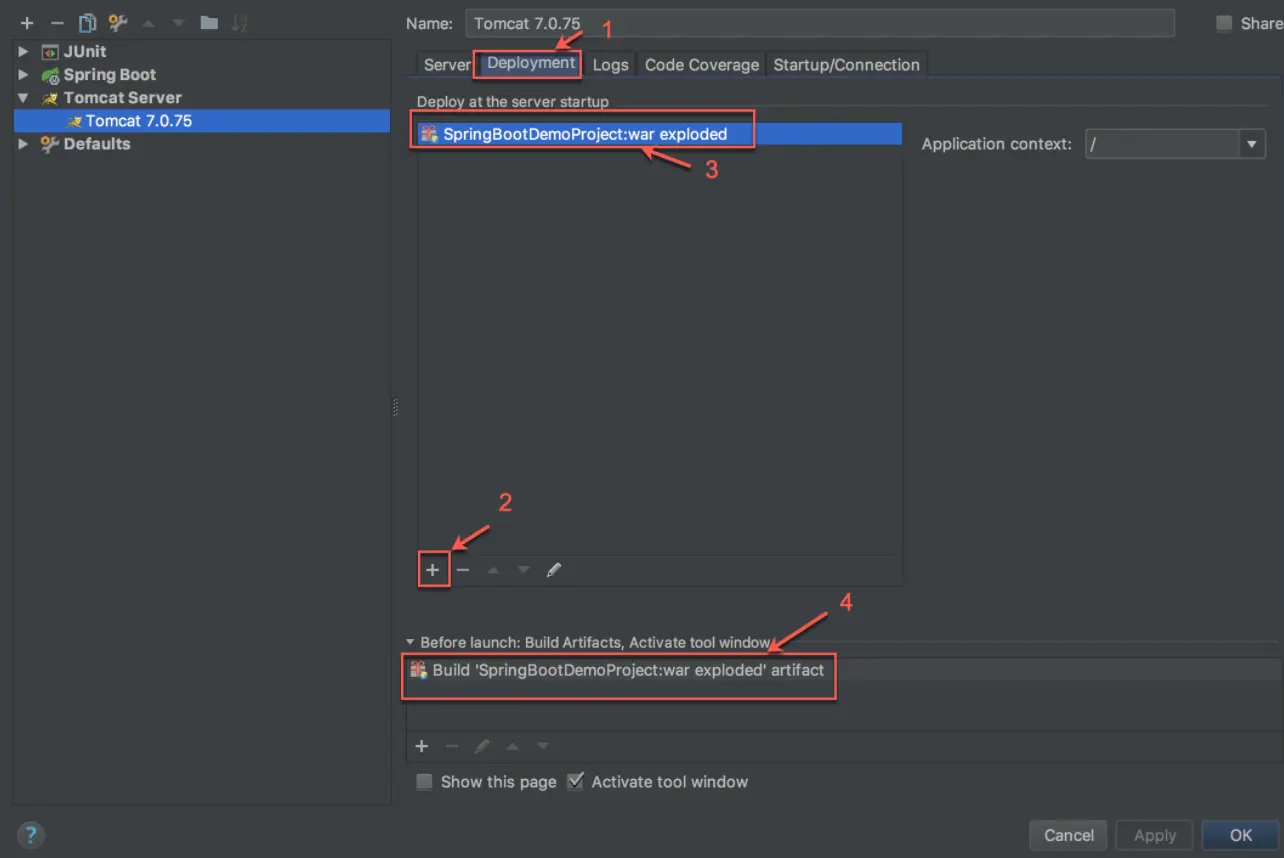The width and height of the screenshot is (1284, 858).
Task: Add a new run configuration
Action: click(27, 23)
